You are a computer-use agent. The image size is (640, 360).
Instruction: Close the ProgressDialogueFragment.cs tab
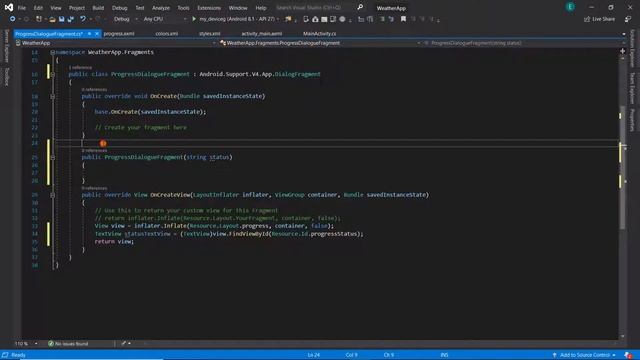(x=97, y=33)
